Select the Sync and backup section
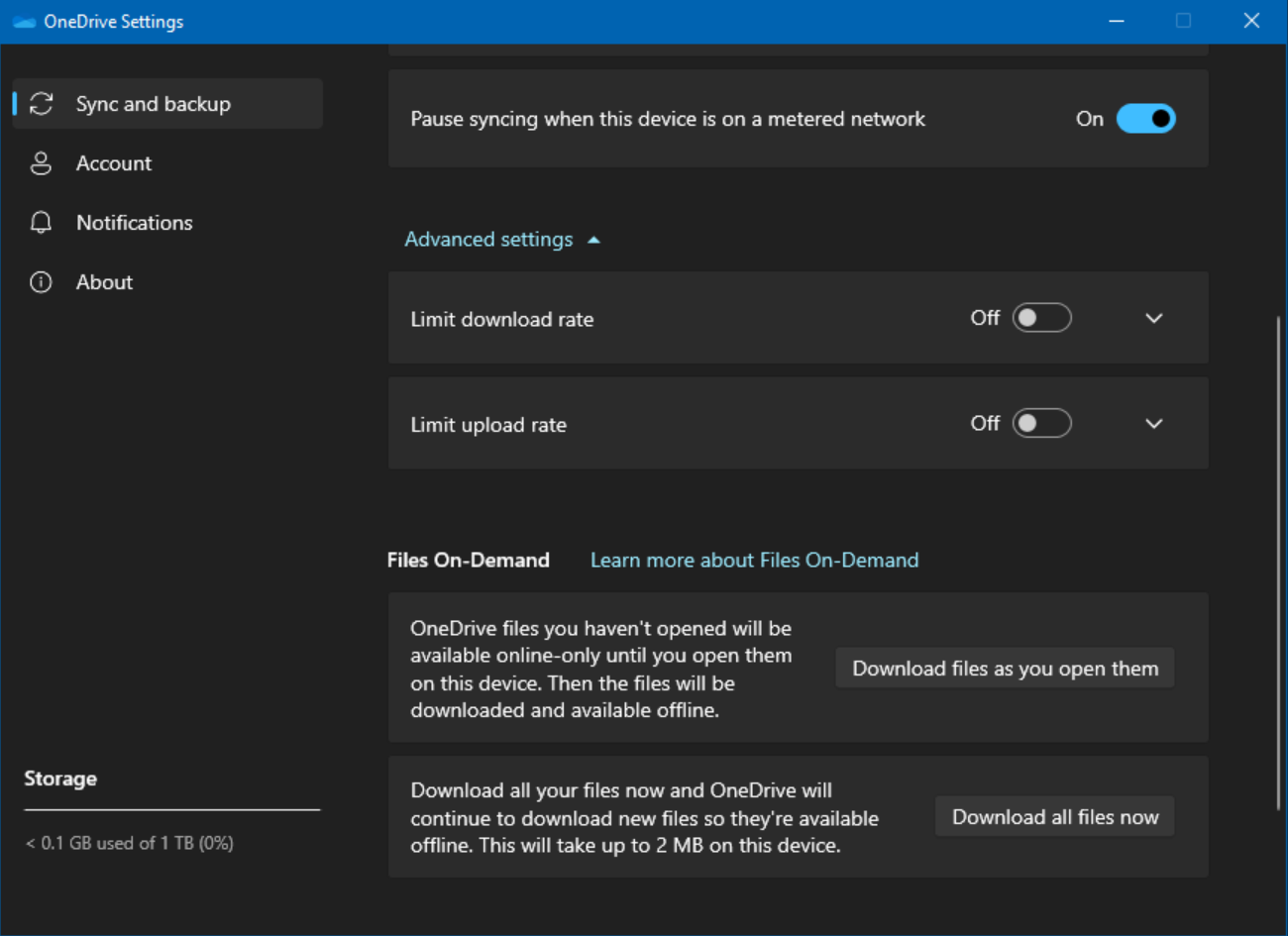1288x936 pixels. click(153, 103)
